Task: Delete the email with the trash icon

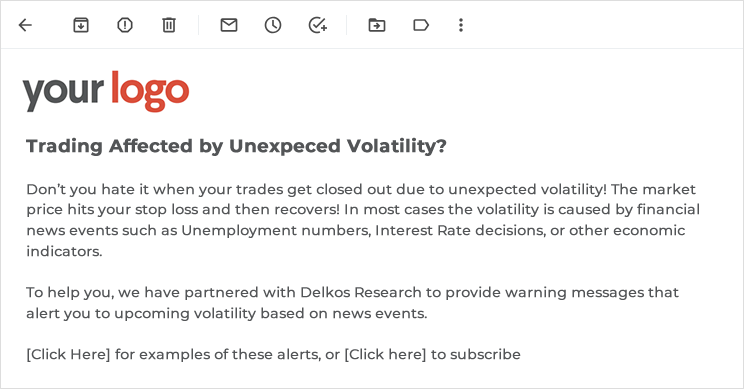Action: 169,25
